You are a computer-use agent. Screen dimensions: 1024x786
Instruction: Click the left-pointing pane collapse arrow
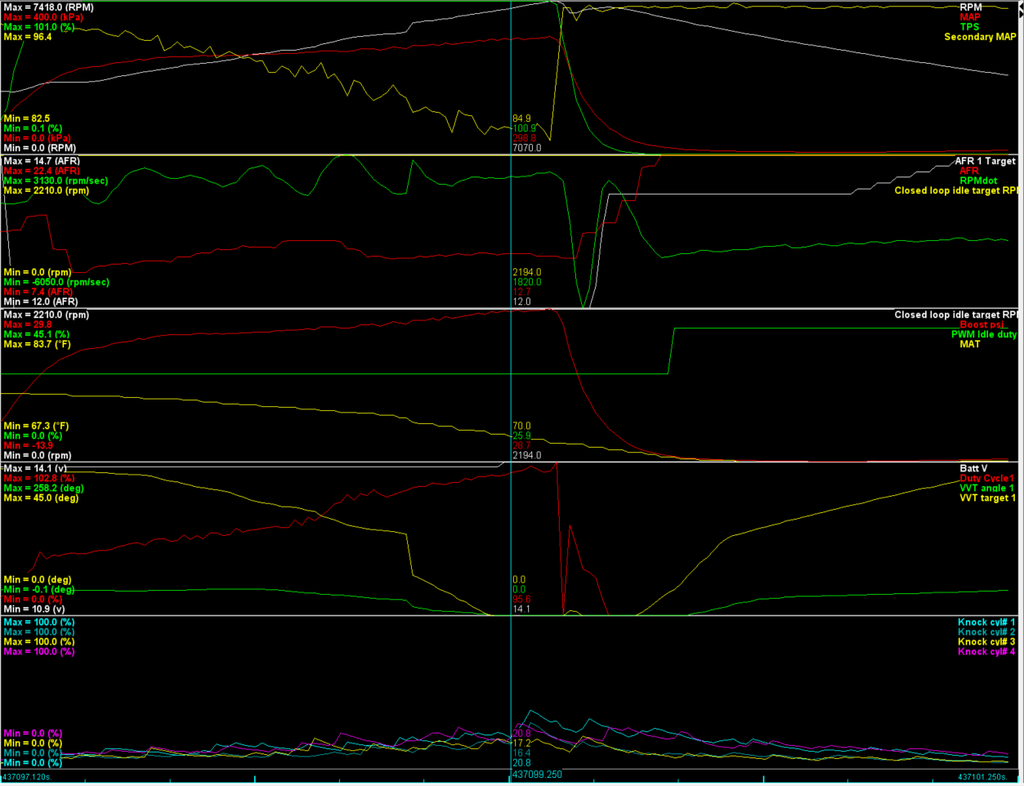[x=1021, y=6]
